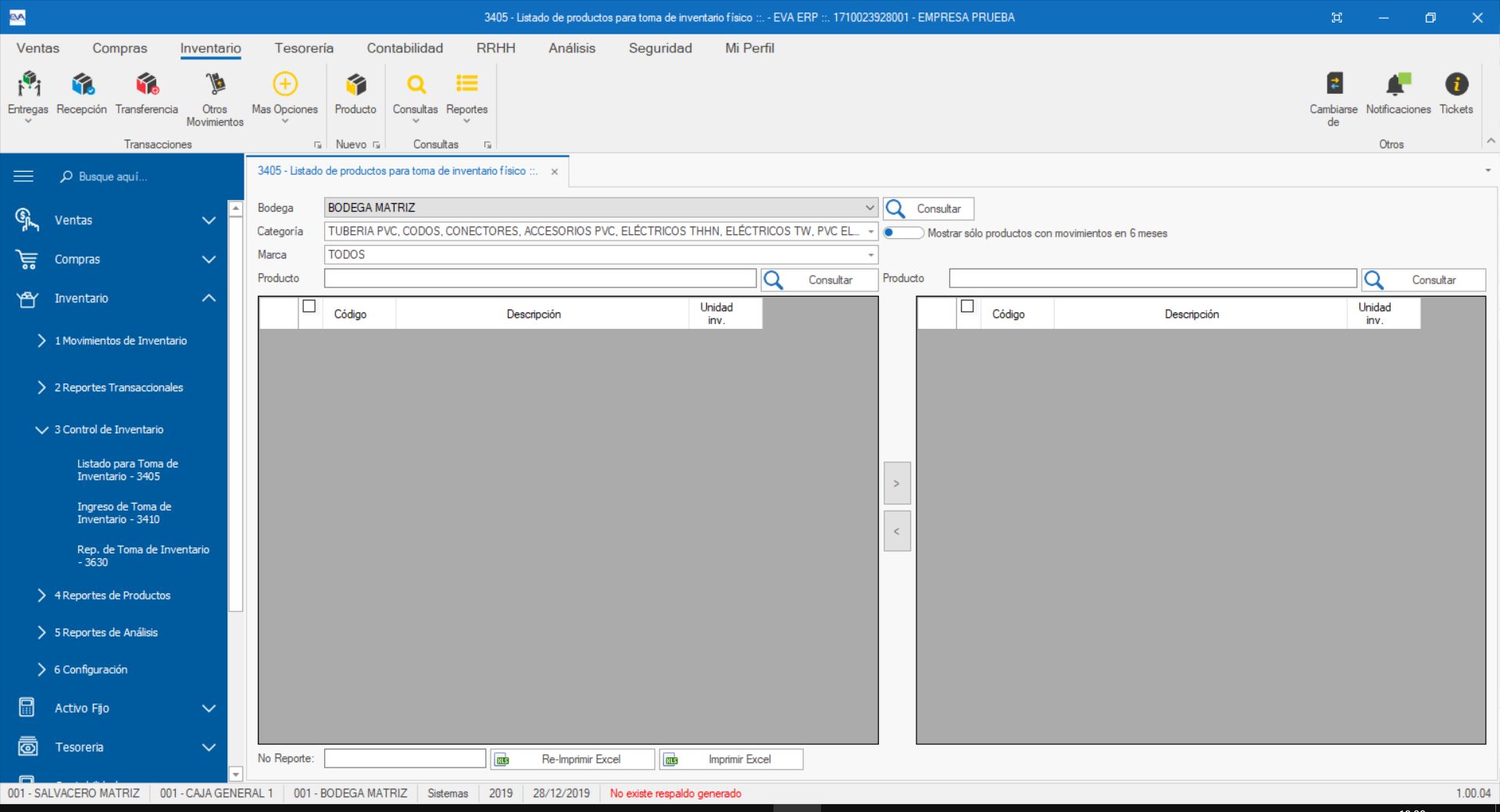Click the Imprimir Excel button

[731, 759]
